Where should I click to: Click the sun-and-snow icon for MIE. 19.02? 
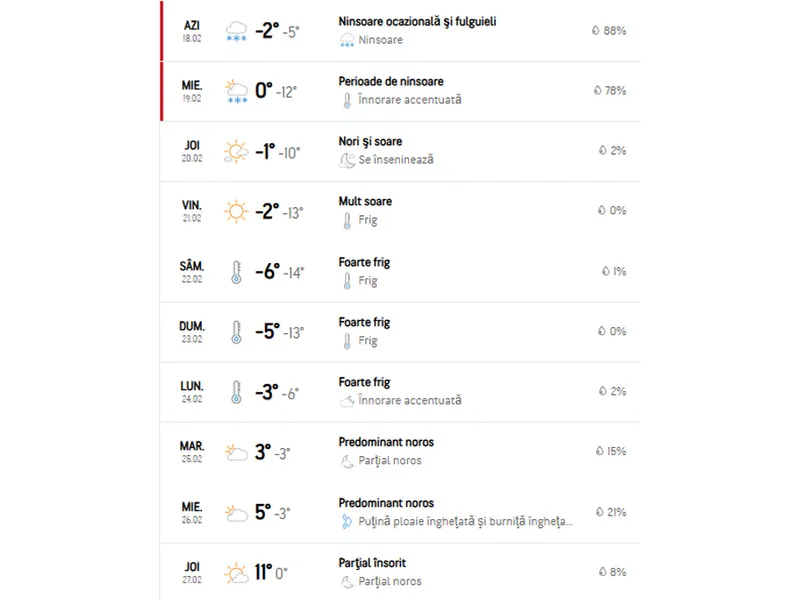(236, 91)
